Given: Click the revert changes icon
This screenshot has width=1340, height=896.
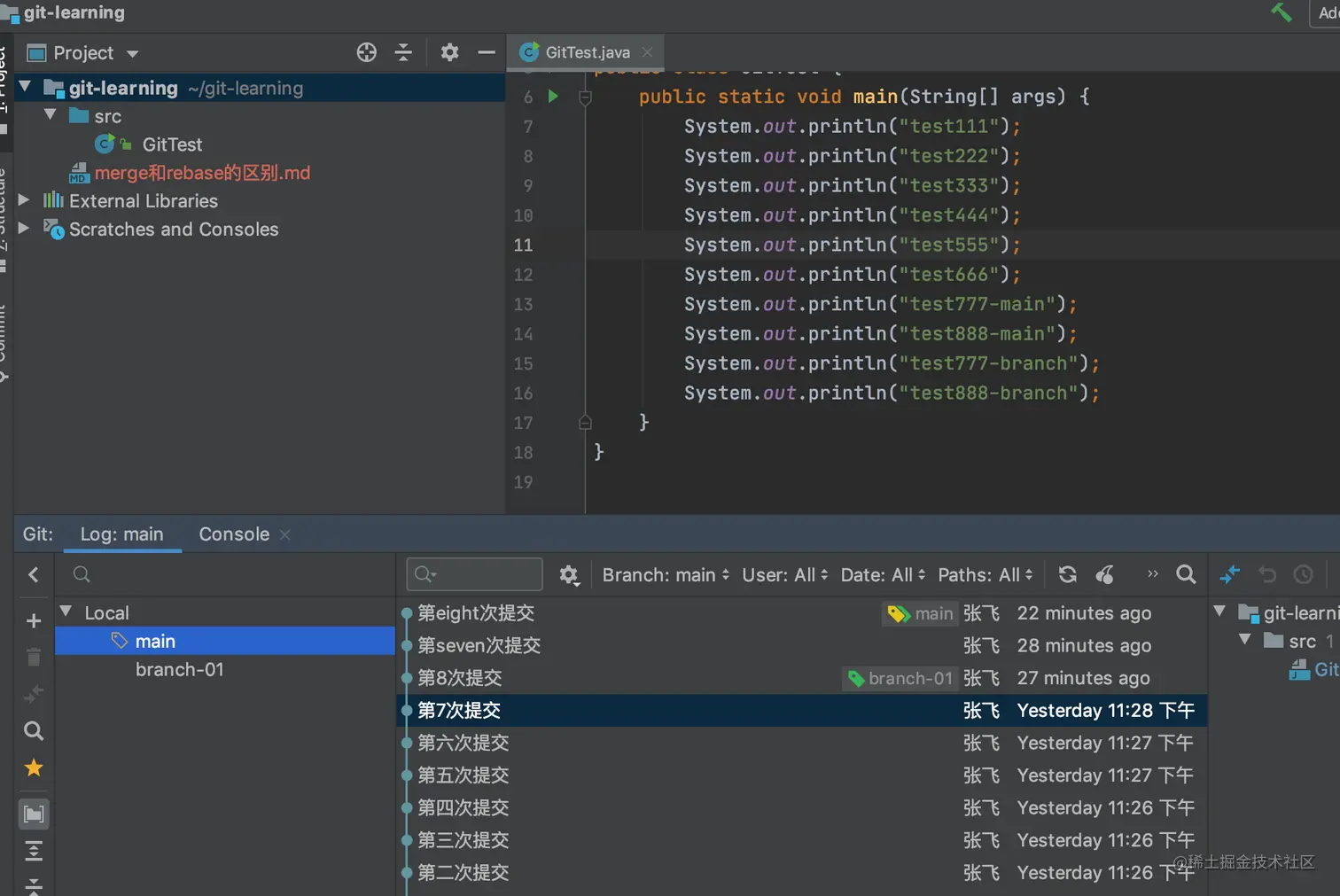Looking at the screenshot, I should (1267, 574).
